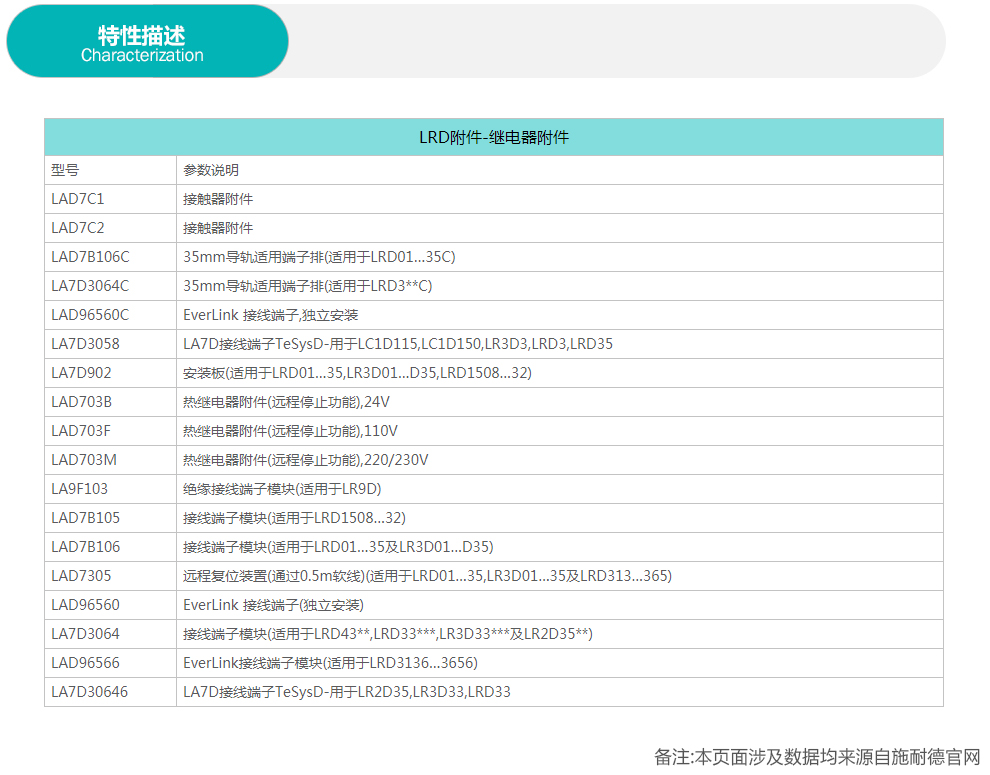Select the table title LRD附件-继电器附件

pyautogui.click(x=494, y=137)
